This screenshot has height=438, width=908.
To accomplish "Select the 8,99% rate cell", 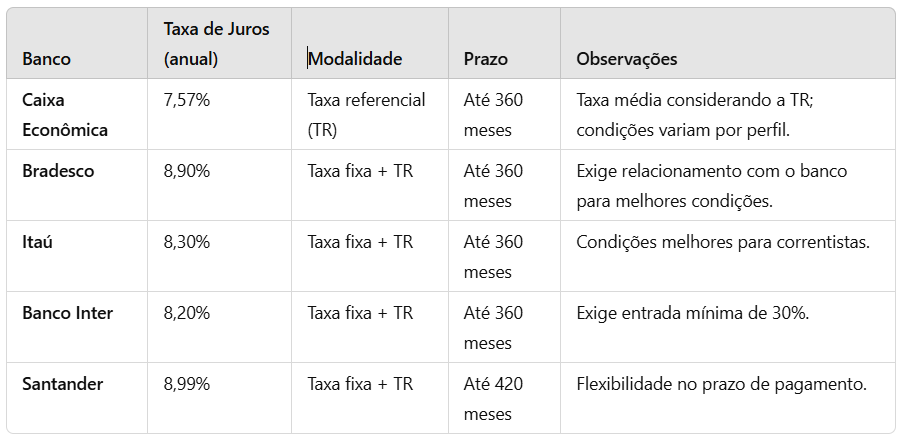I will click(186, 384).
